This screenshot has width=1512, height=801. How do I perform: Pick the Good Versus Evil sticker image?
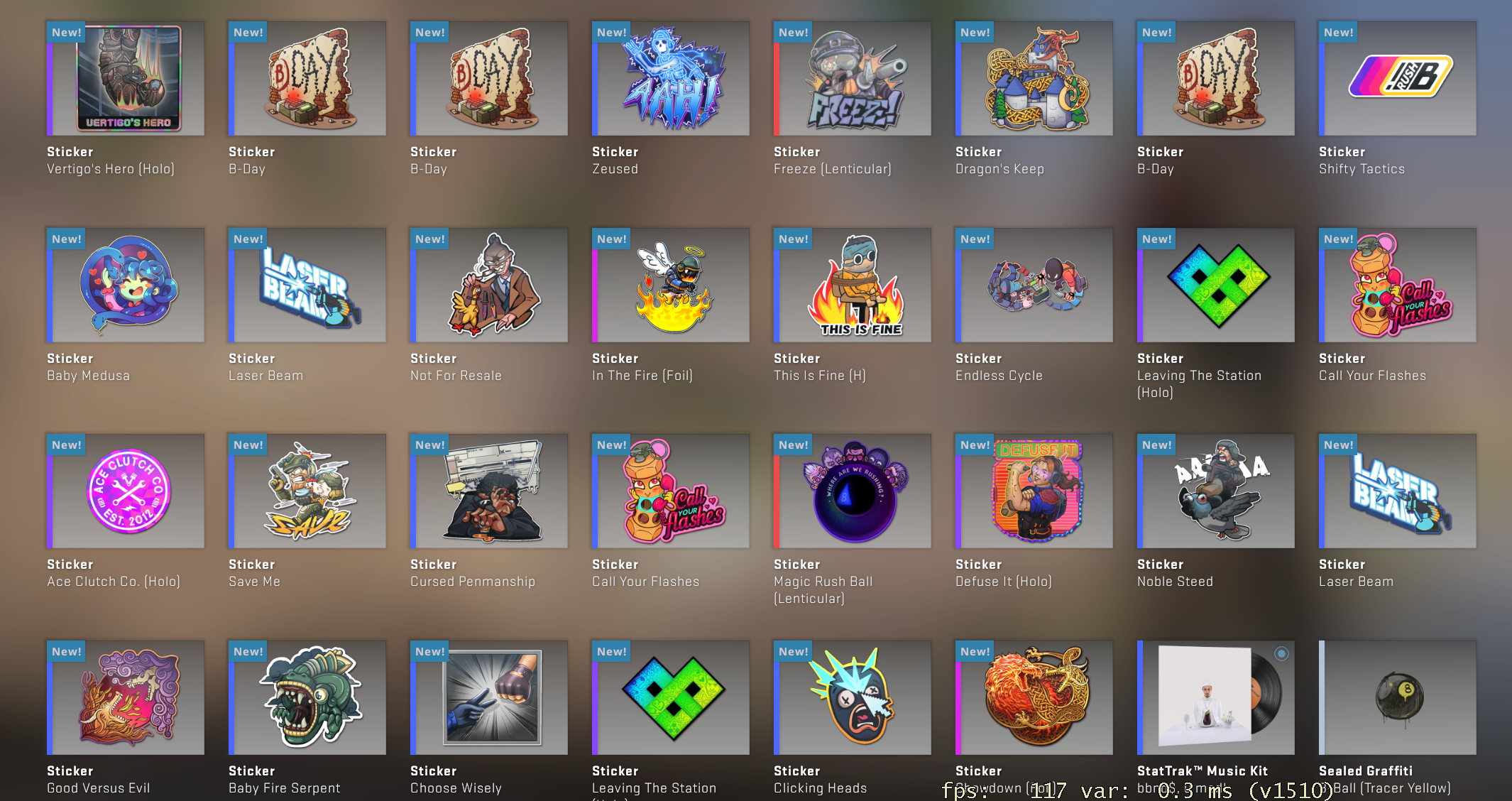click(x=126, y=697)
